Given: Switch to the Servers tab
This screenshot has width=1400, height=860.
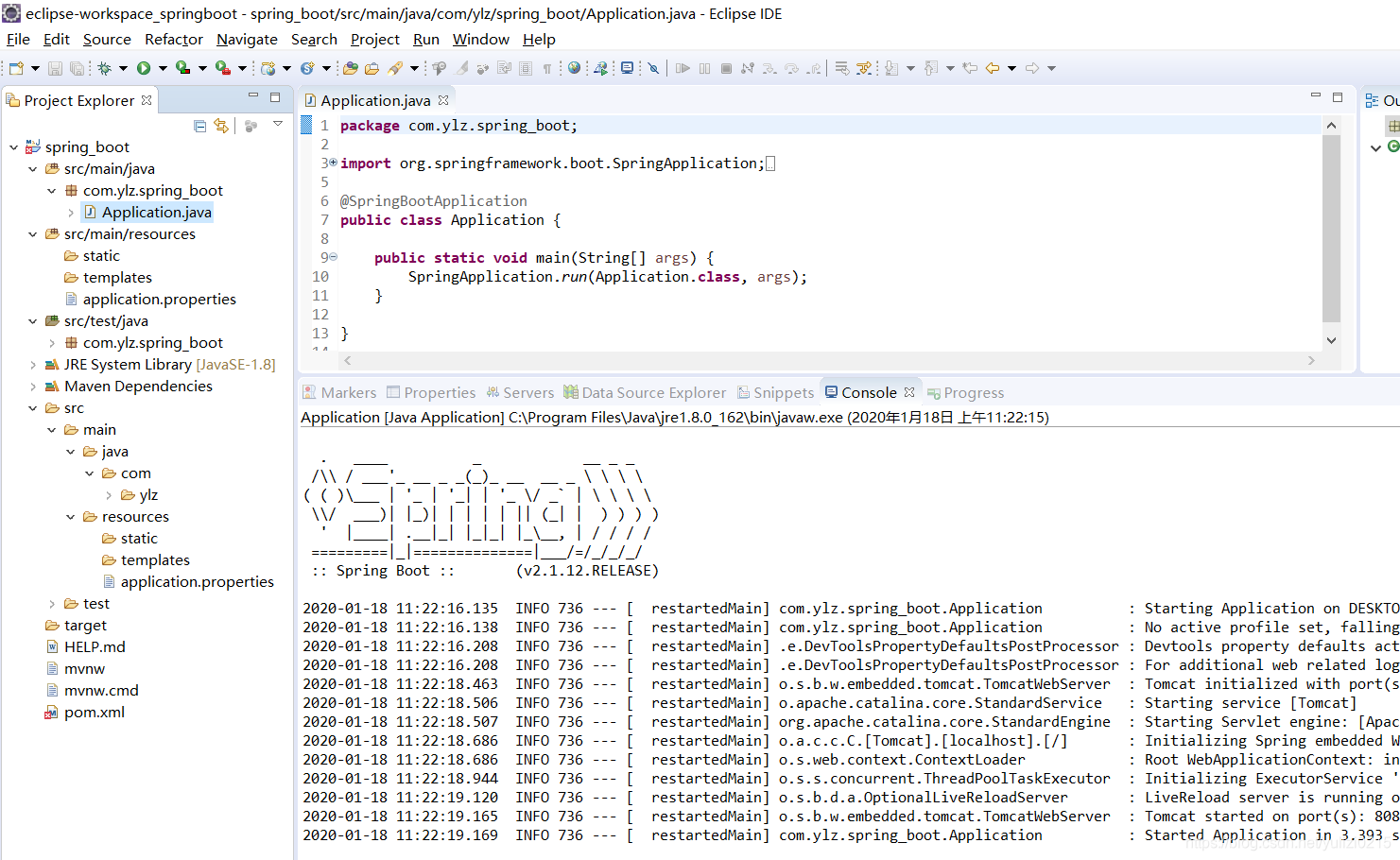Looking at the screenshot, I should tap(520, 393).
